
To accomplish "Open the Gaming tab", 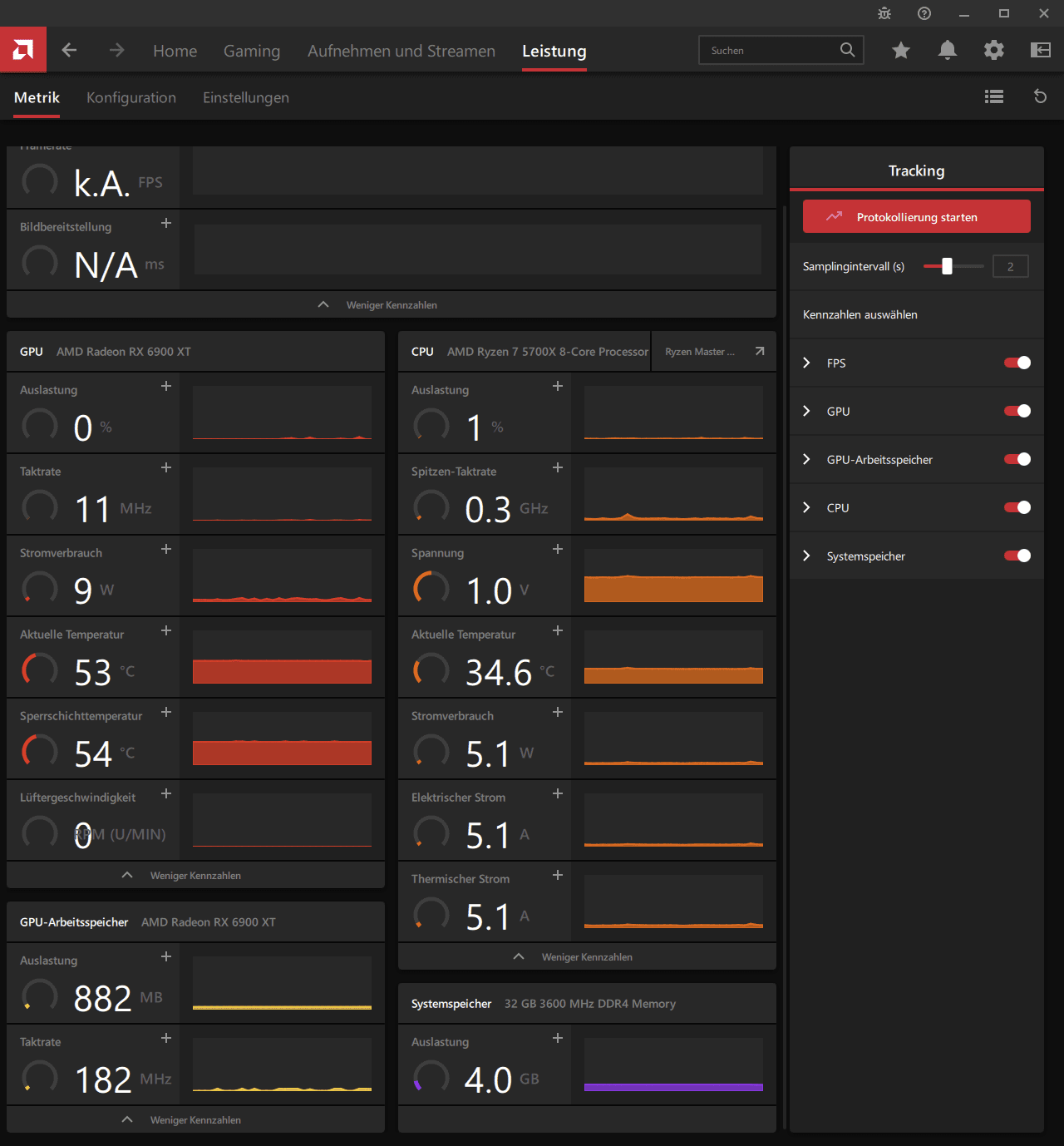I will [x=252, y=51].
